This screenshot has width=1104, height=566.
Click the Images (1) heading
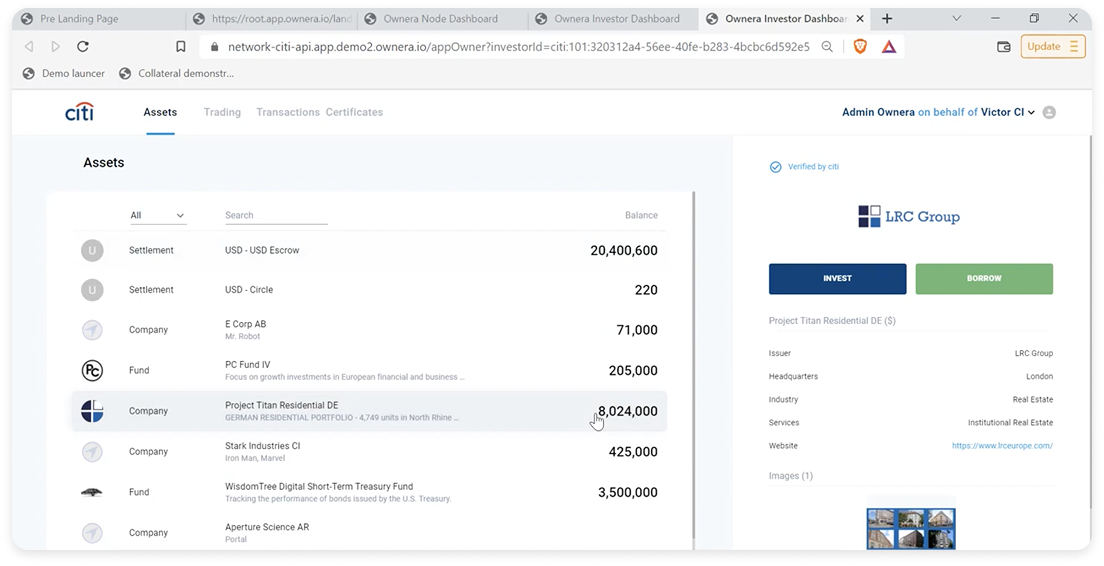coord(791,476)
